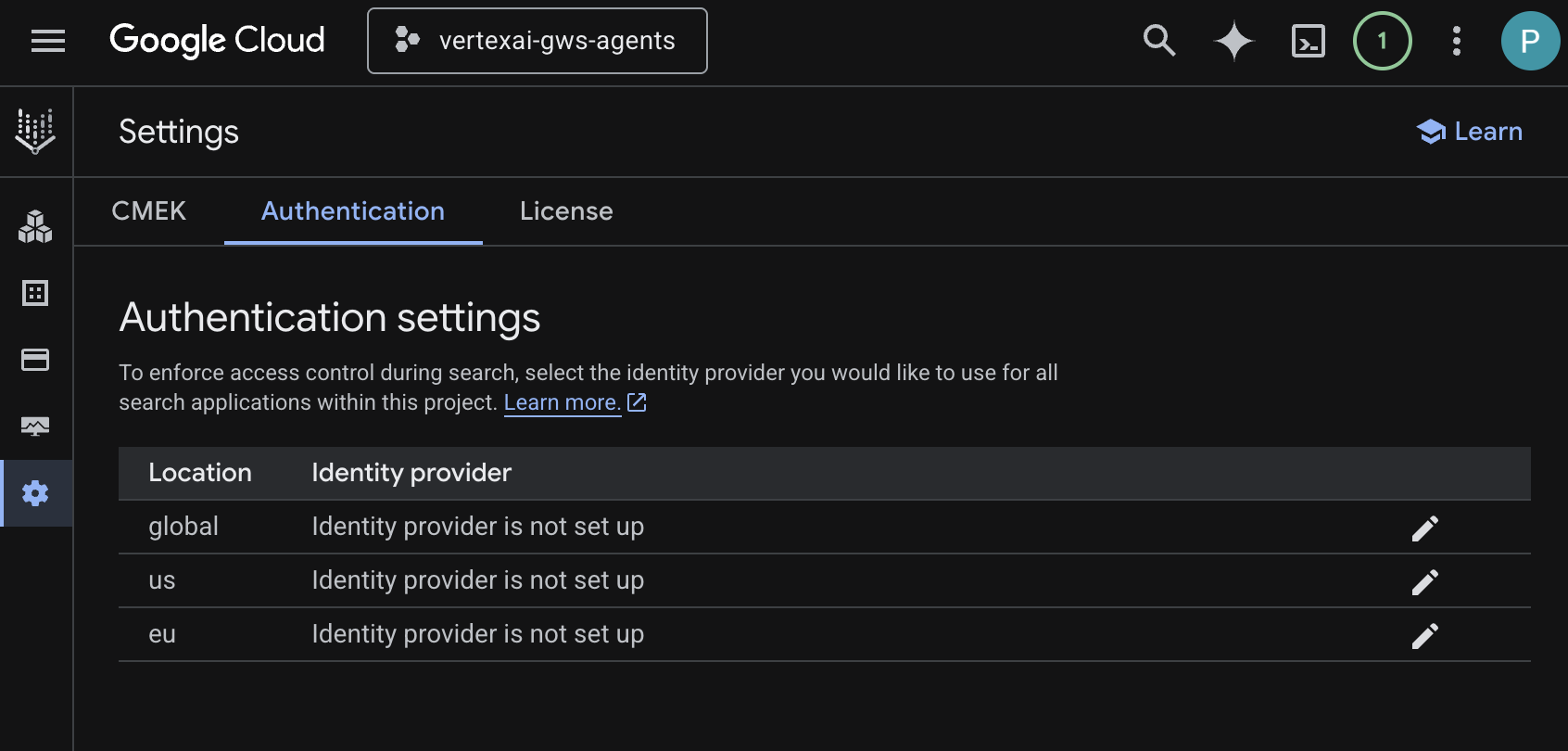Open the monitoring chart sidebar icon

coord(35,426)
